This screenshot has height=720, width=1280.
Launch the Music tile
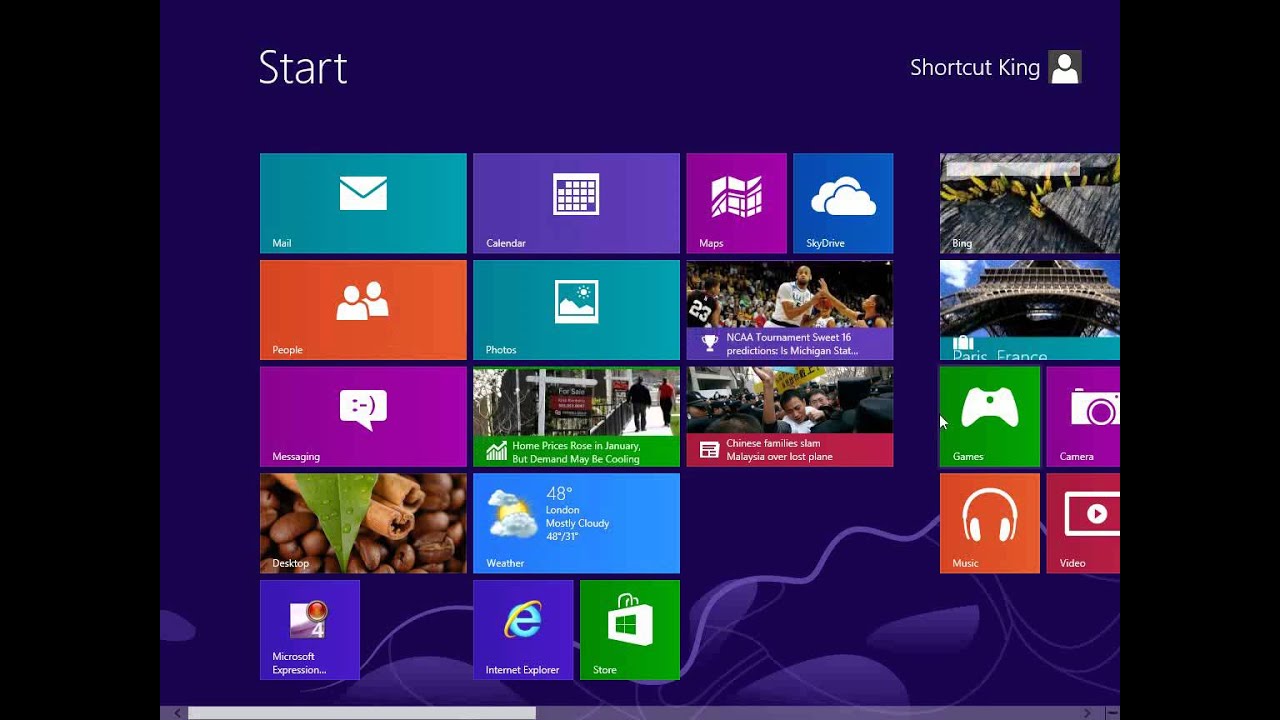[990, 523]
